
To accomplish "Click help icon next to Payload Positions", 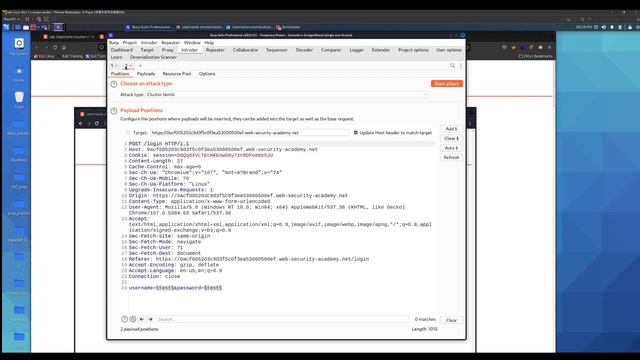I will tap(114, 111).
